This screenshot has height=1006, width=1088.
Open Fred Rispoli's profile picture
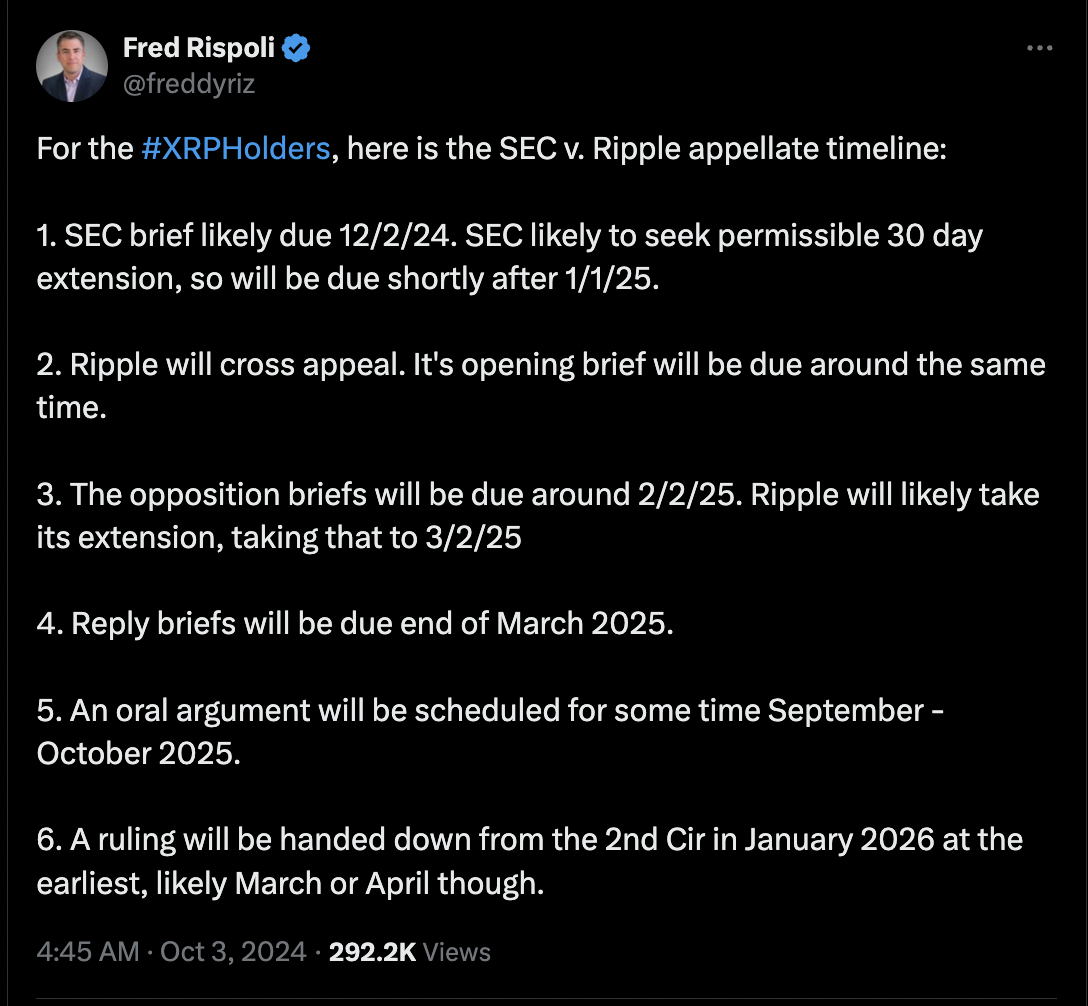click(x=72, y=66)
